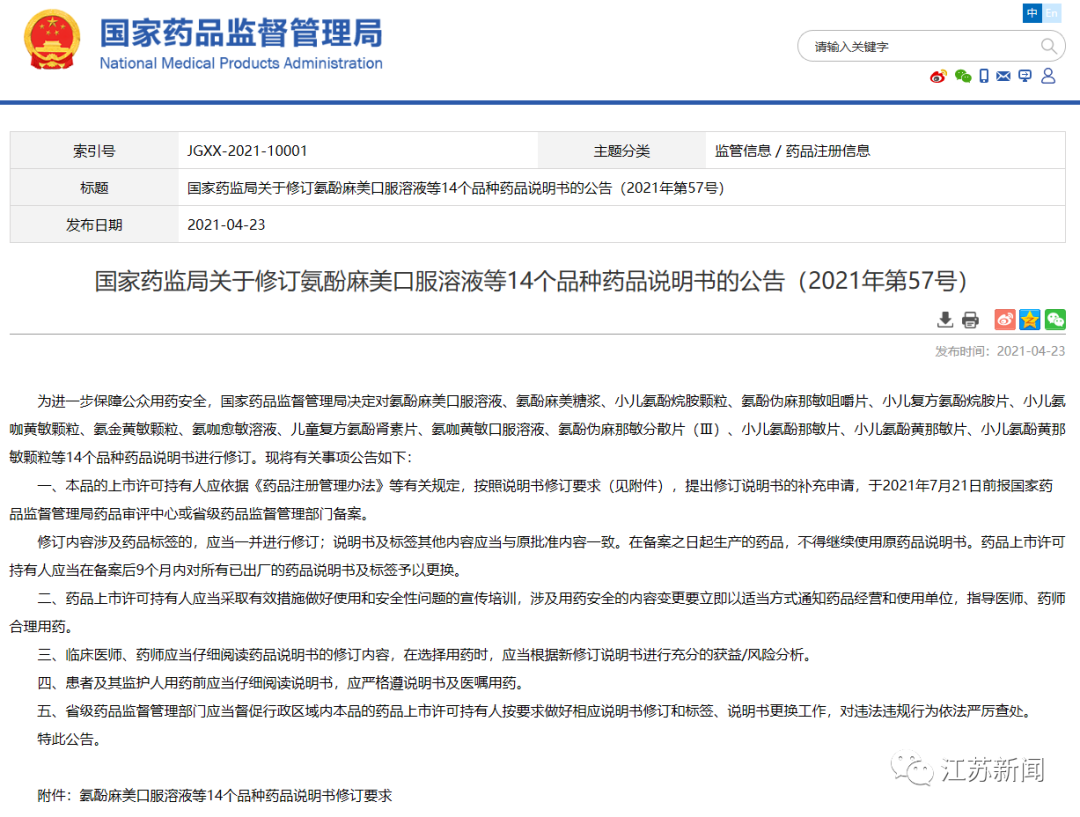1080x817 pixels.
Task: Switch language to English with the En button
Action: pyautogui.click(x=1052, y=13)
